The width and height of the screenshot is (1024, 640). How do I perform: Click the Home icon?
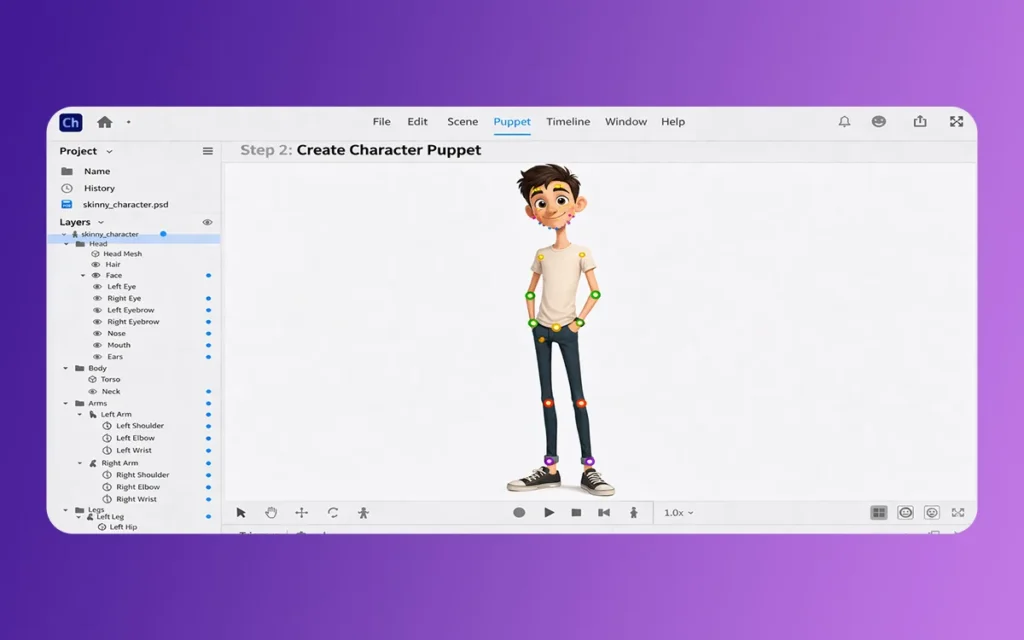[x=104, y=122]
